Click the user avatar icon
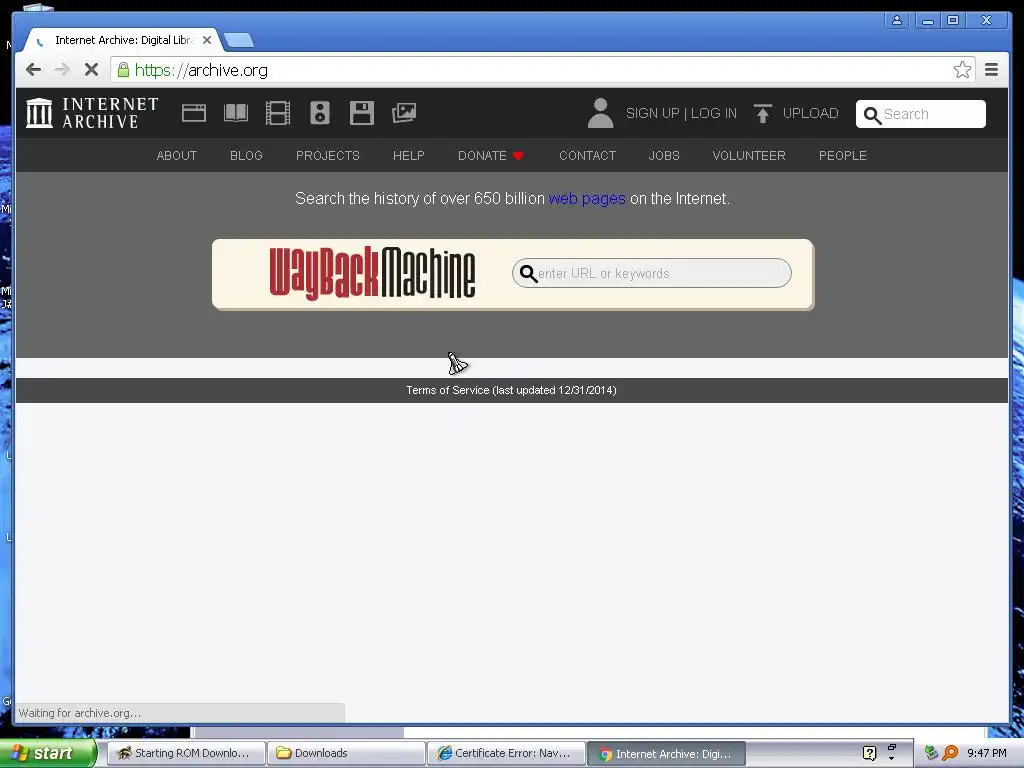 [x=600, y=113]
